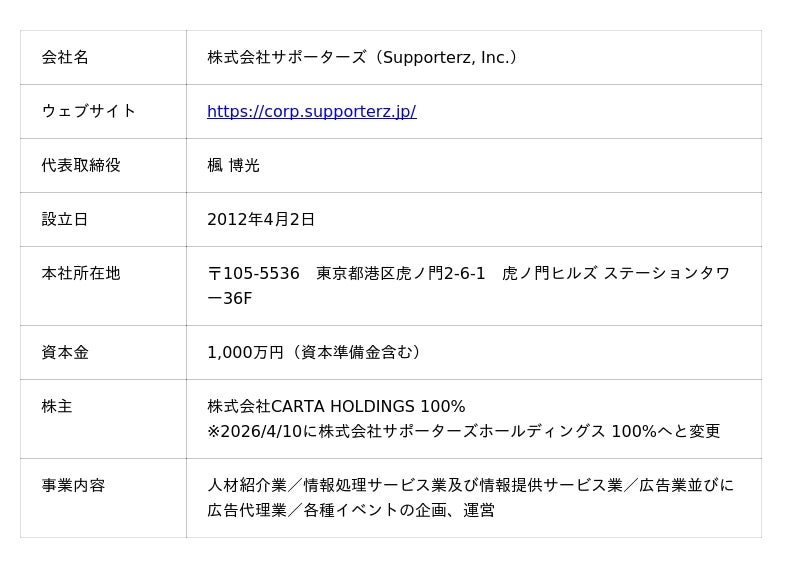Image resolution: width=800 pixels, height=568 pixels.
Task: Select the representative name 楓 博光
Action: coord(233,166)
